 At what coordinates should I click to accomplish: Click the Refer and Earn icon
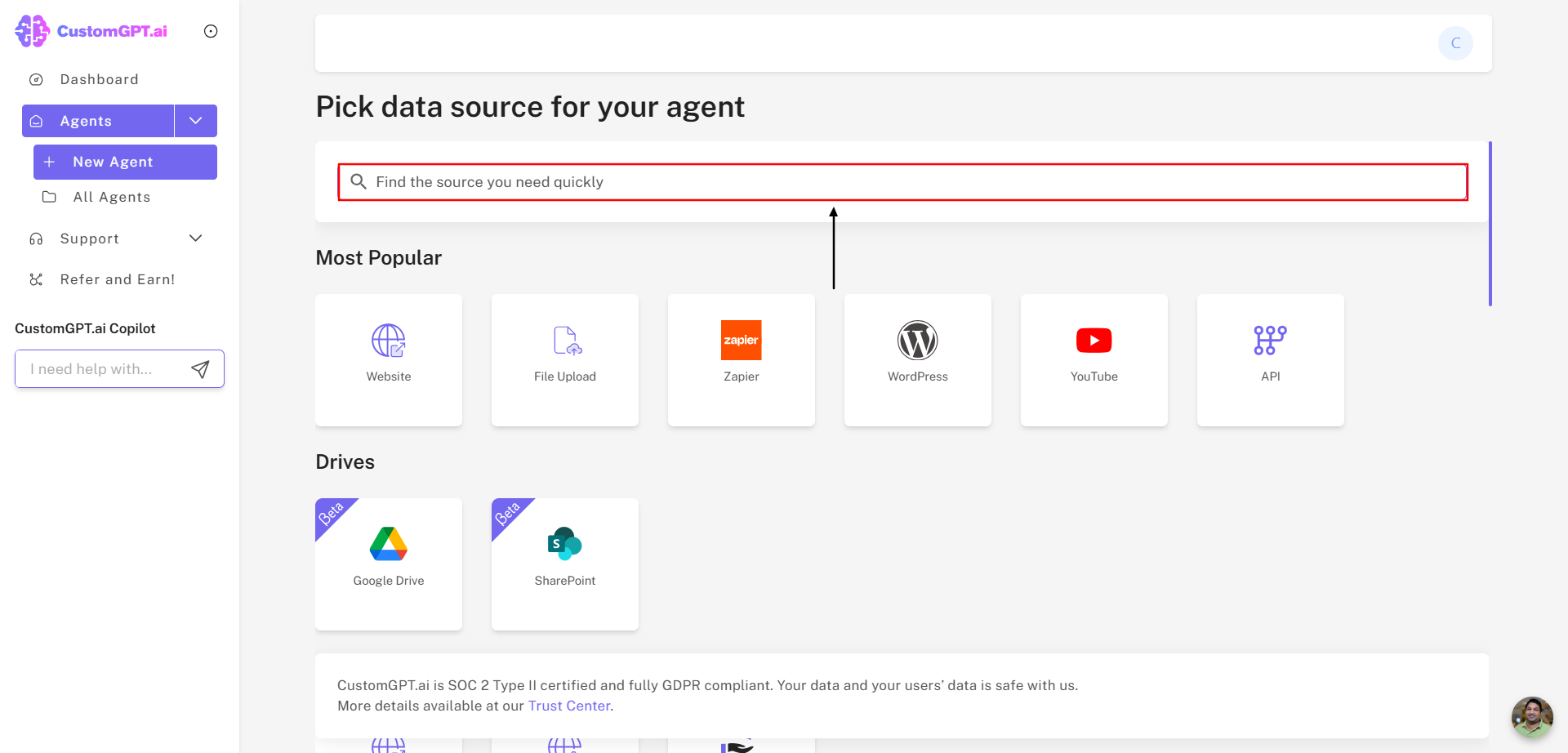click(x=36, y=279)
